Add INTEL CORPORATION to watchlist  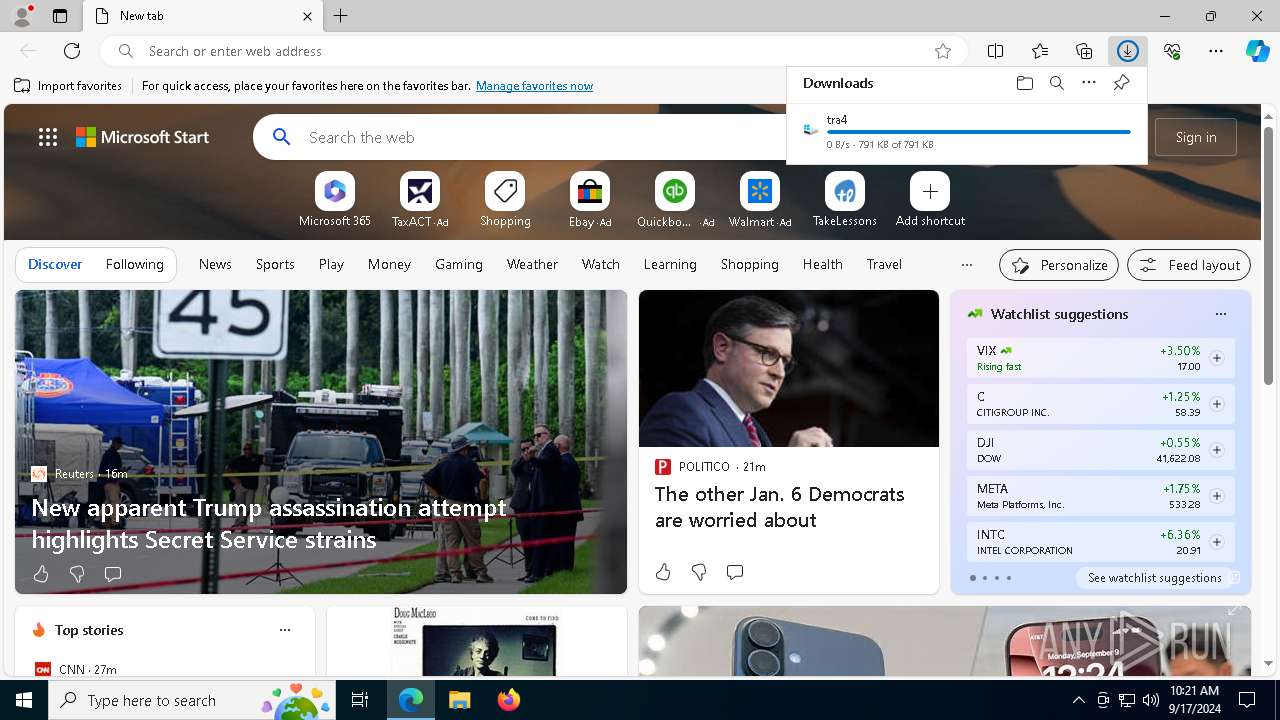pos(1216,542)
